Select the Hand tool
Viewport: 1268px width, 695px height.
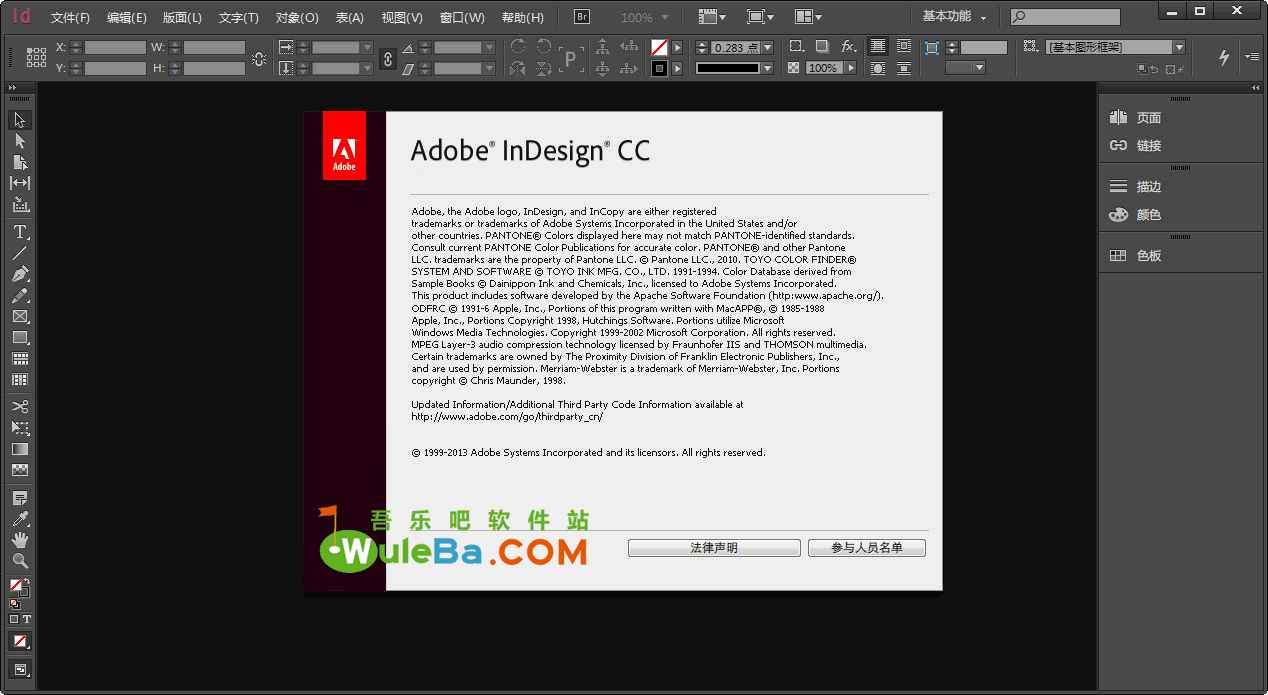20,540
